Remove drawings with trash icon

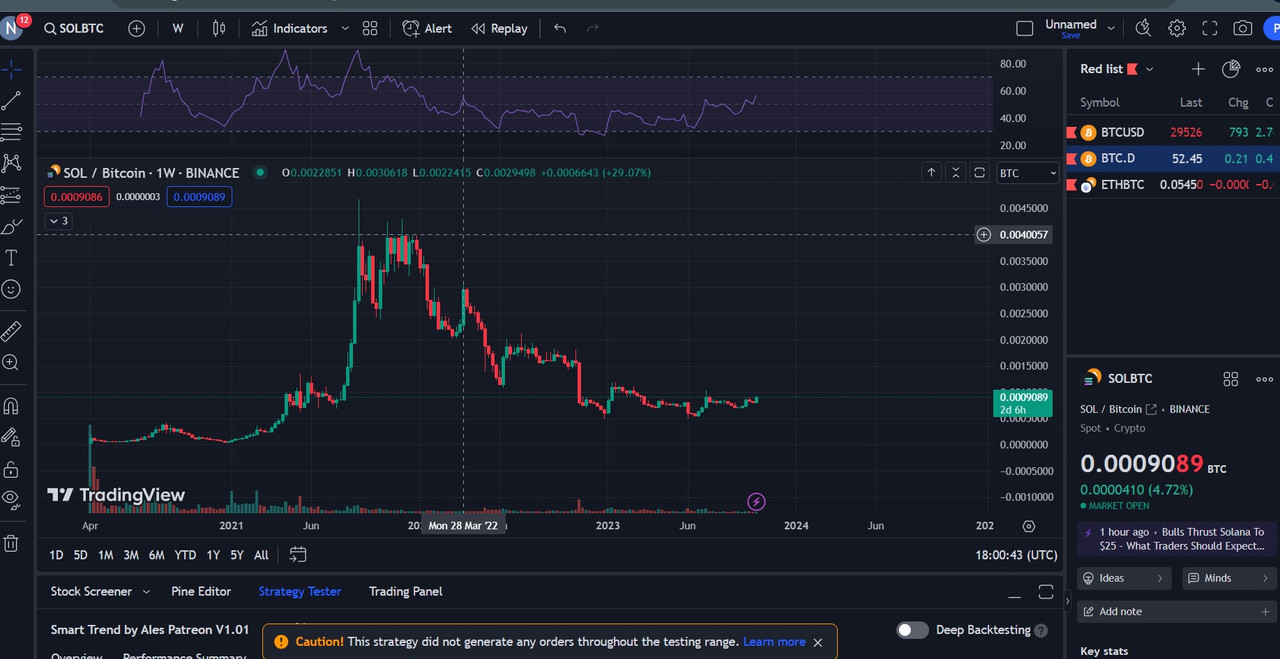click(x=11, y=543)
